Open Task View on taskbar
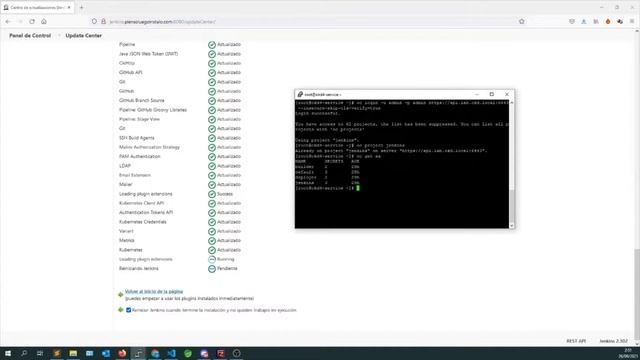 (x=40, y=353)
